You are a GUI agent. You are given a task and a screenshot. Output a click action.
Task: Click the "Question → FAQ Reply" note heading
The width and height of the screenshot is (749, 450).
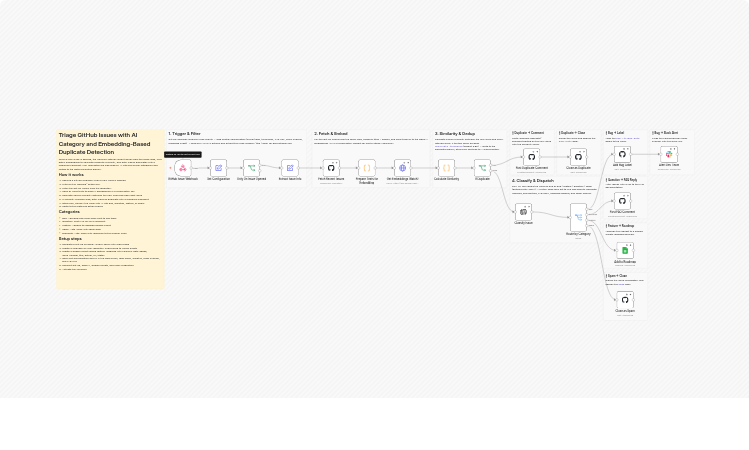pos(621,180)
